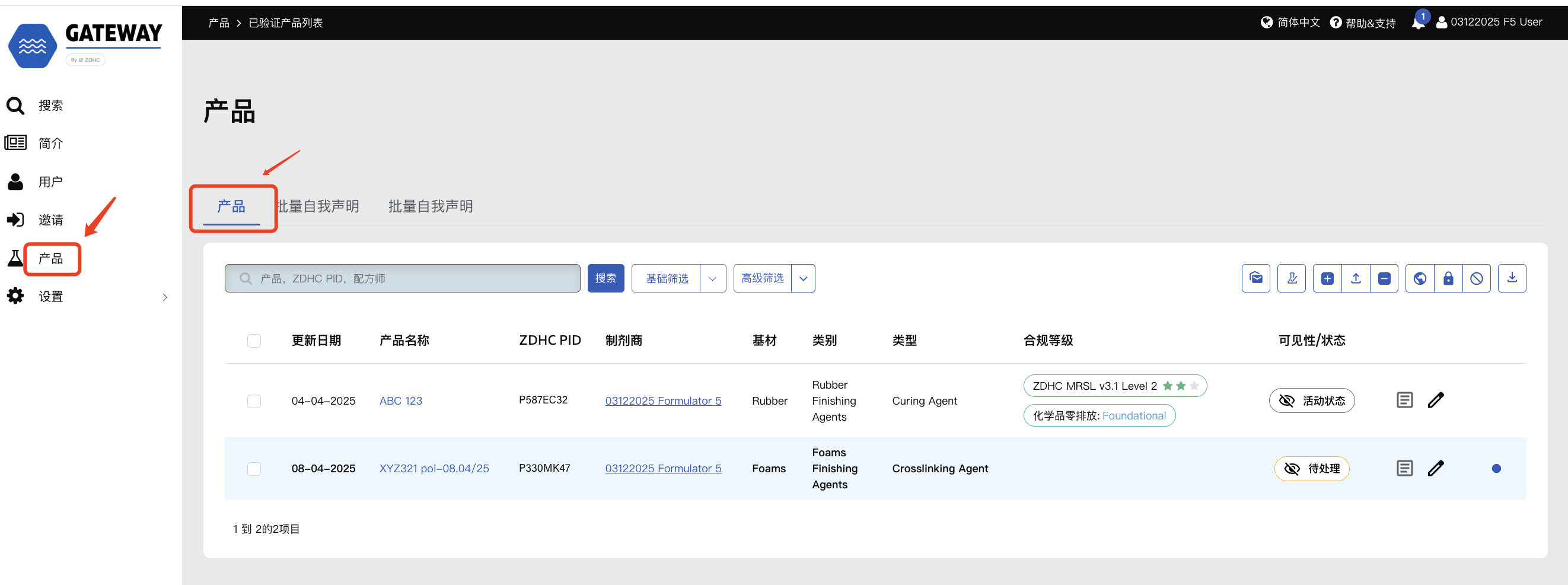Expand the 基础筛选 dropdown arrow
The image size is (1568, 585).
pyautogui.click(x=712, y=278)
